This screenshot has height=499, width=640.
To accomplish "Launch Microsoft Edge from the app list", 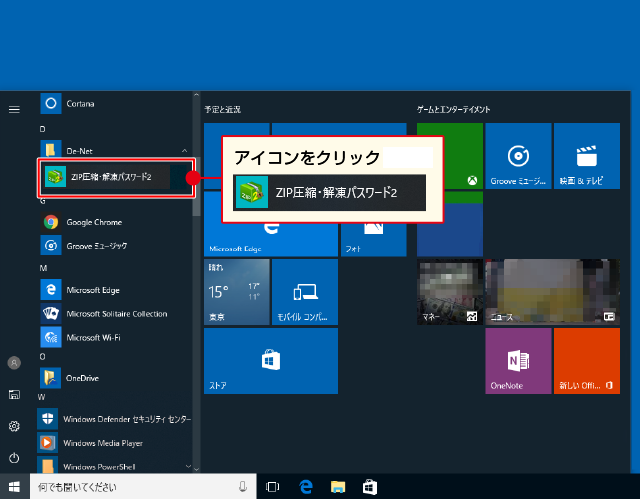I will point(114,290).
